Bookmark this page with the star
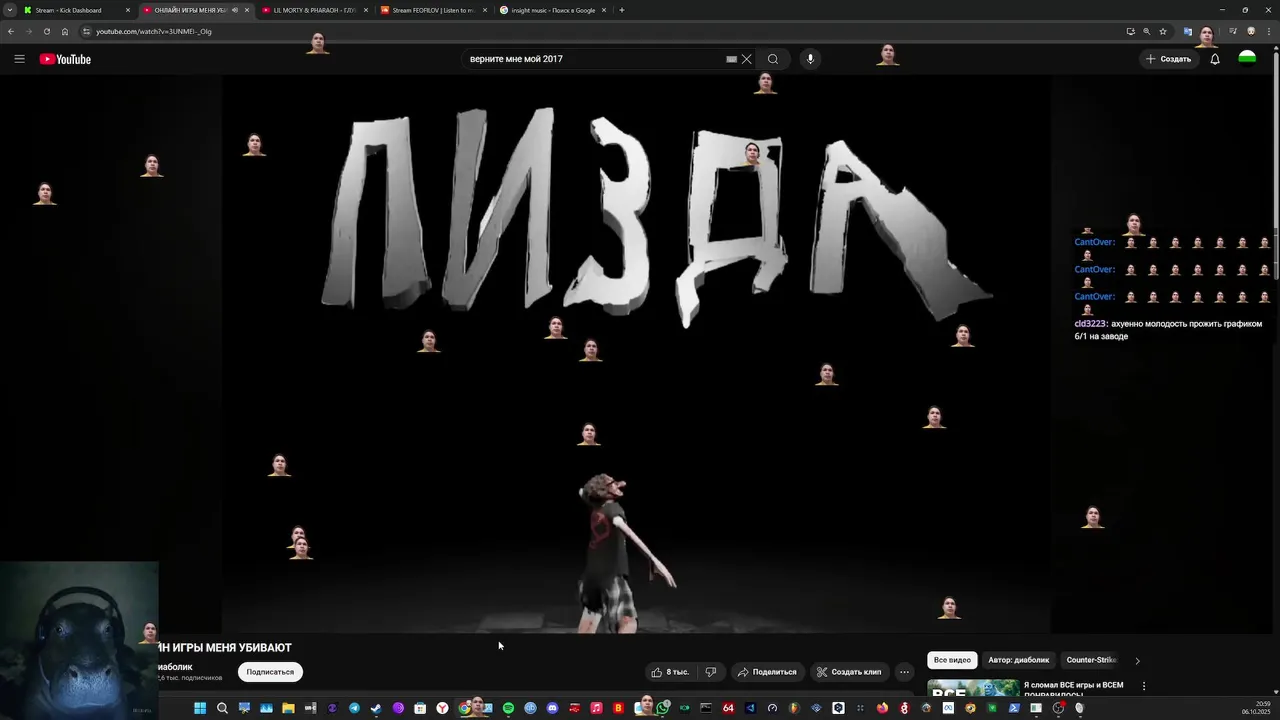Viewport: 1280px width, 720px height. point(1163,31)
